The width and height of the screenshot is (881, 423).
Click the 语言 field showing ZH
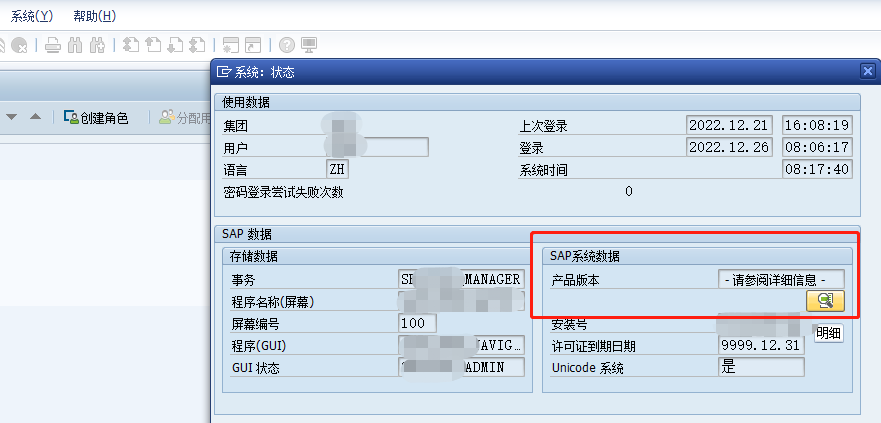pos(337,169)
